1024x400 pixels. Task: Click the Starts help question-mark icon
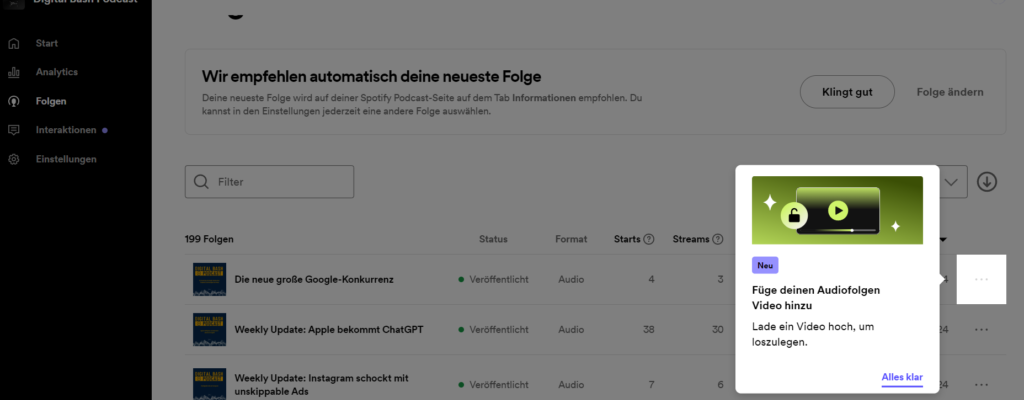click(649, 239)
